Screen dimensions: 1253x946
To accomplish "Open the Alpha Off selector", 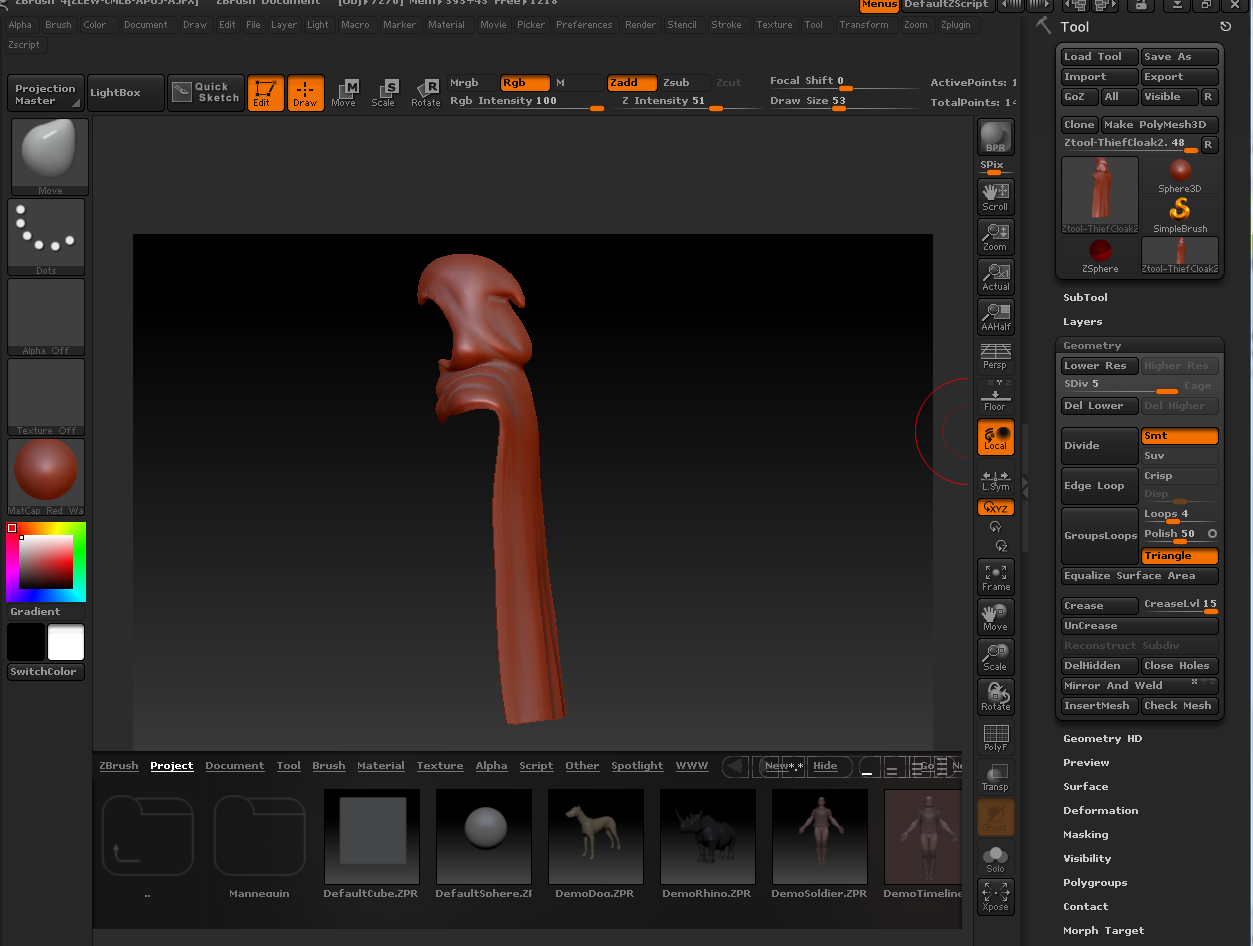I will click(48, 317).
